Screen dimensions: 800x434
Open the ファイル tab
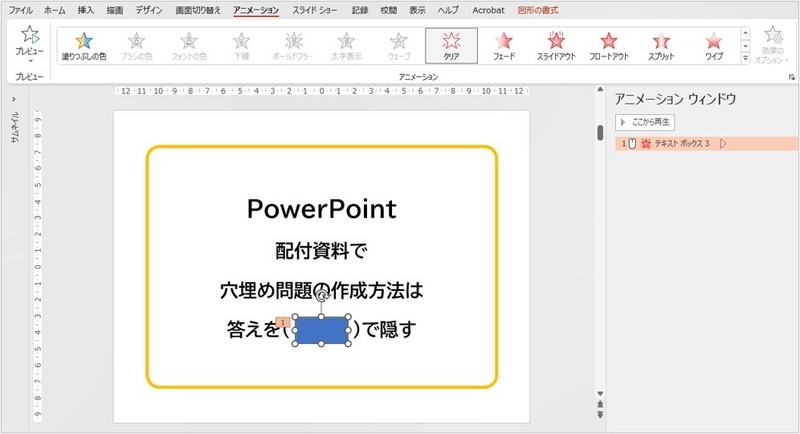[x=20, y=10]
